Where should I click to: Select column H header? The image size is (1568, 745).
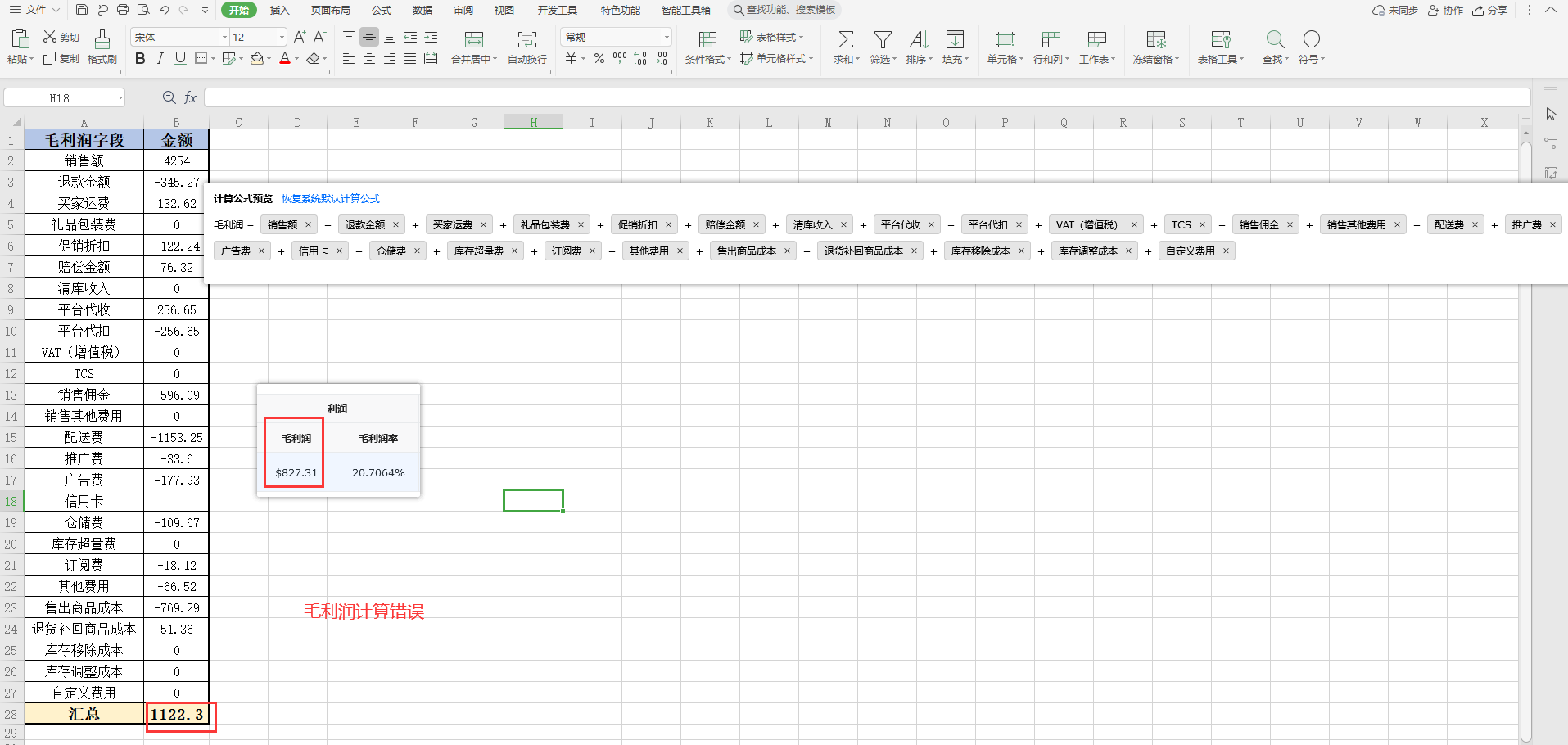[x=533, y=122]
